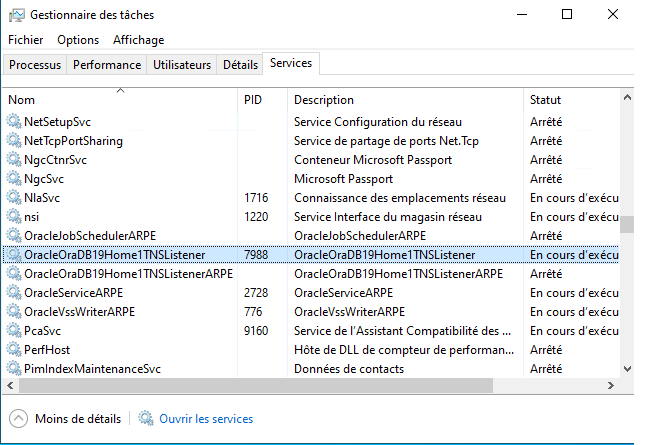Click the gear icon beside NlaSvc
652x445 pixels.
tap(14, 198)
